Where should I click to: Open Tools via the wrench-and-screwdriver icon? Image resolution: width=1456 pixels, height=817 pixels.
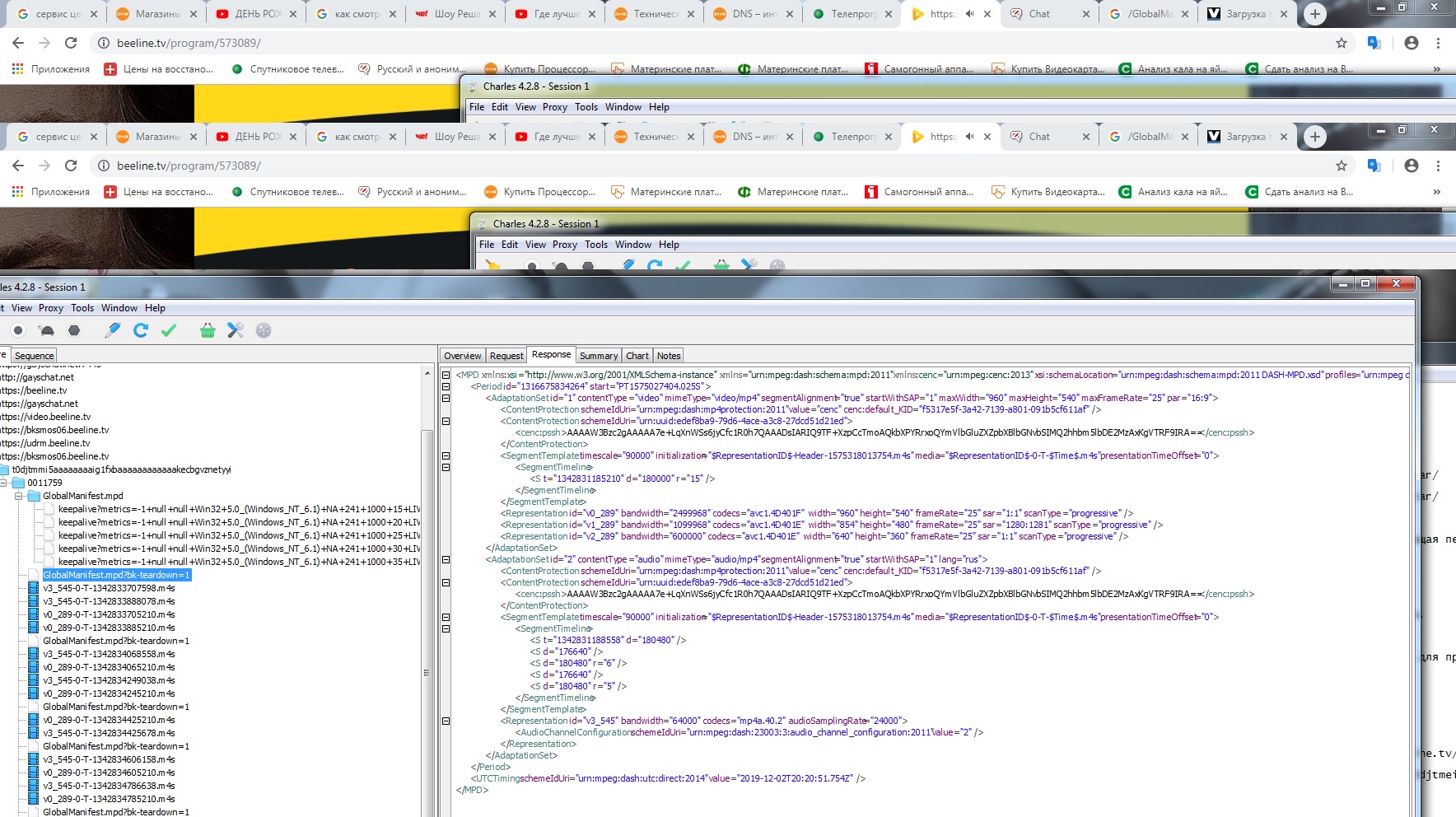(x=236, y=330)
